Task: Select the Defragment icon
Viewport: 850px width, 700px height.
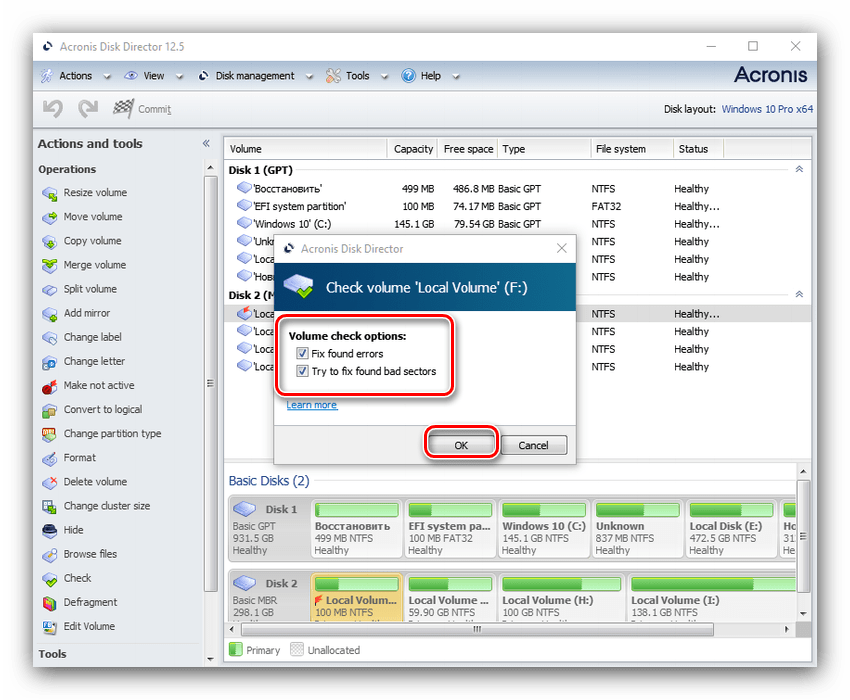Action: 50,603
